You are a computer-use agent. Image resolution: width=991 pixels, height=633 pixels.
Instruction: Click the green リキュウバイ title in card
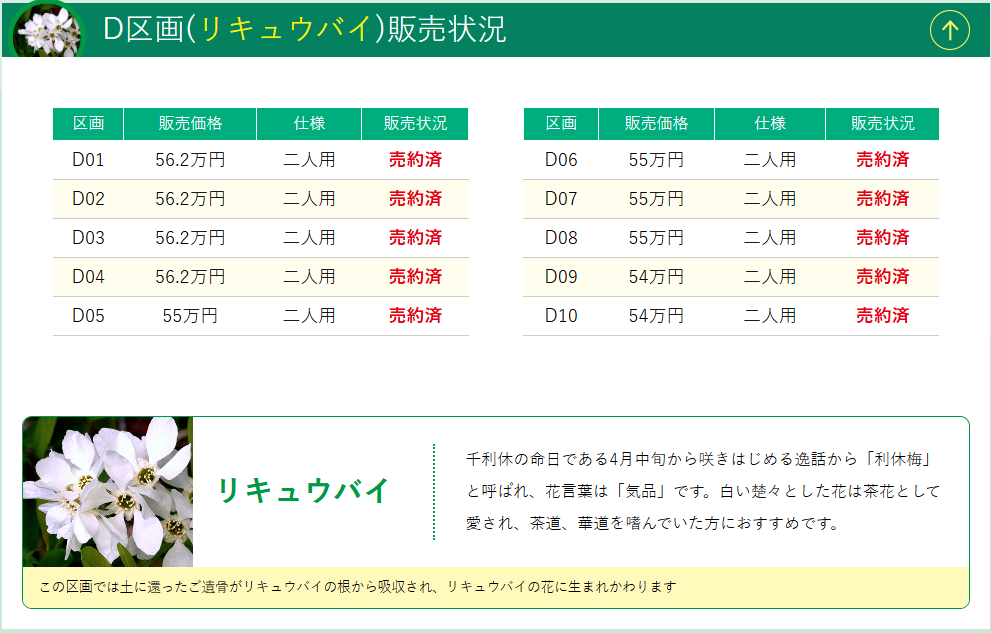[302, 491]
